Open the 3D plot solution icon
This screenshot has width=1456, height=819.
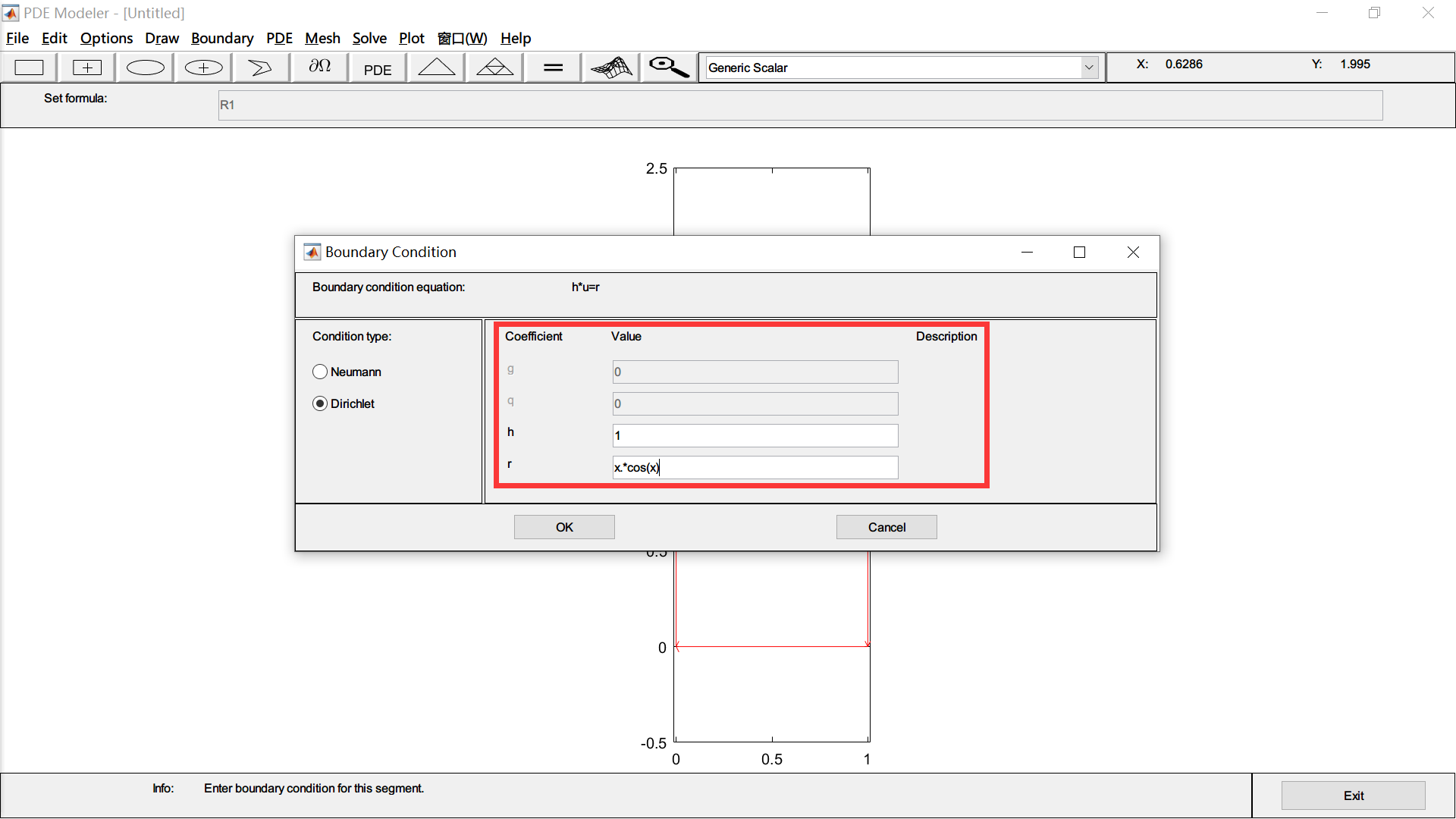point(610,67)
